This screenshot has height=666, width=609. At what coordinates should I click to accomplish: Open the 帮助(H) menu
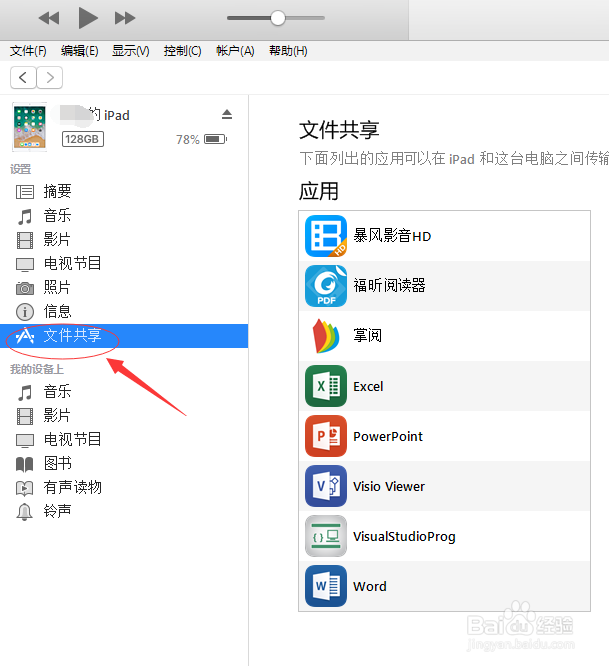click(288, 51)
